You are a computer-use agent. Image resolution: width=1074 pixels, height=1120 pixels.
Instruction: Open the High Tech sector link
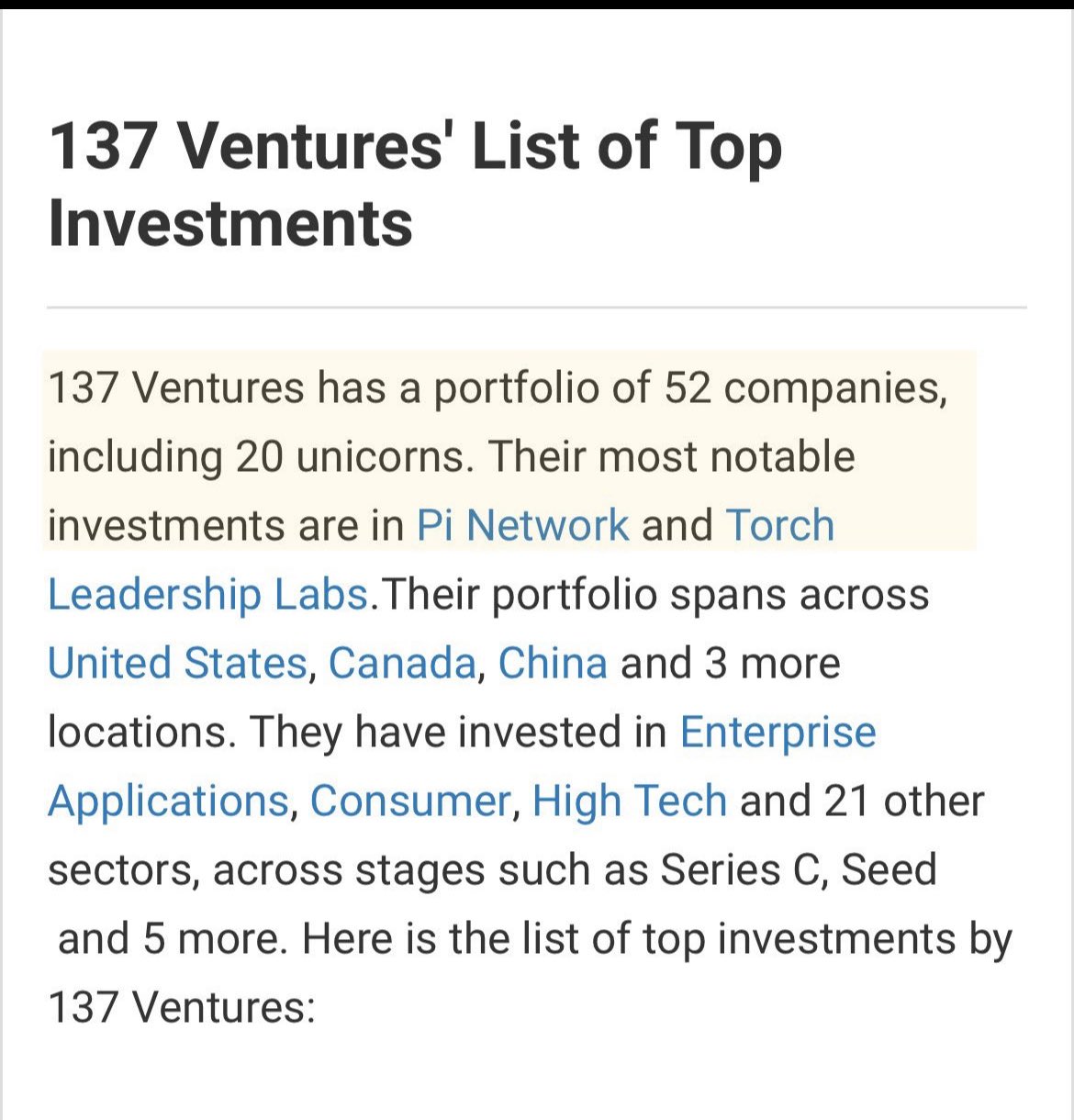(629, 801)
